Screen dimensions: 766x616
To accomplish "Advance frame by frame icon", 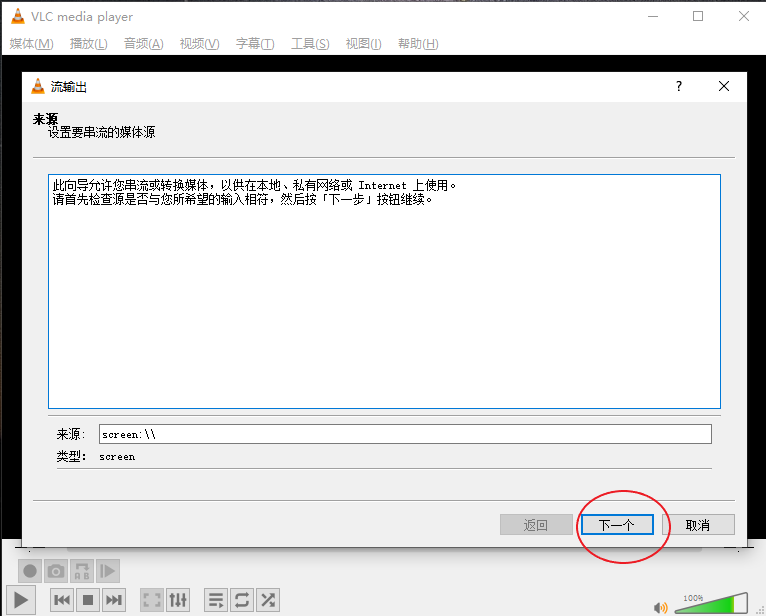I will pos(107,571).
